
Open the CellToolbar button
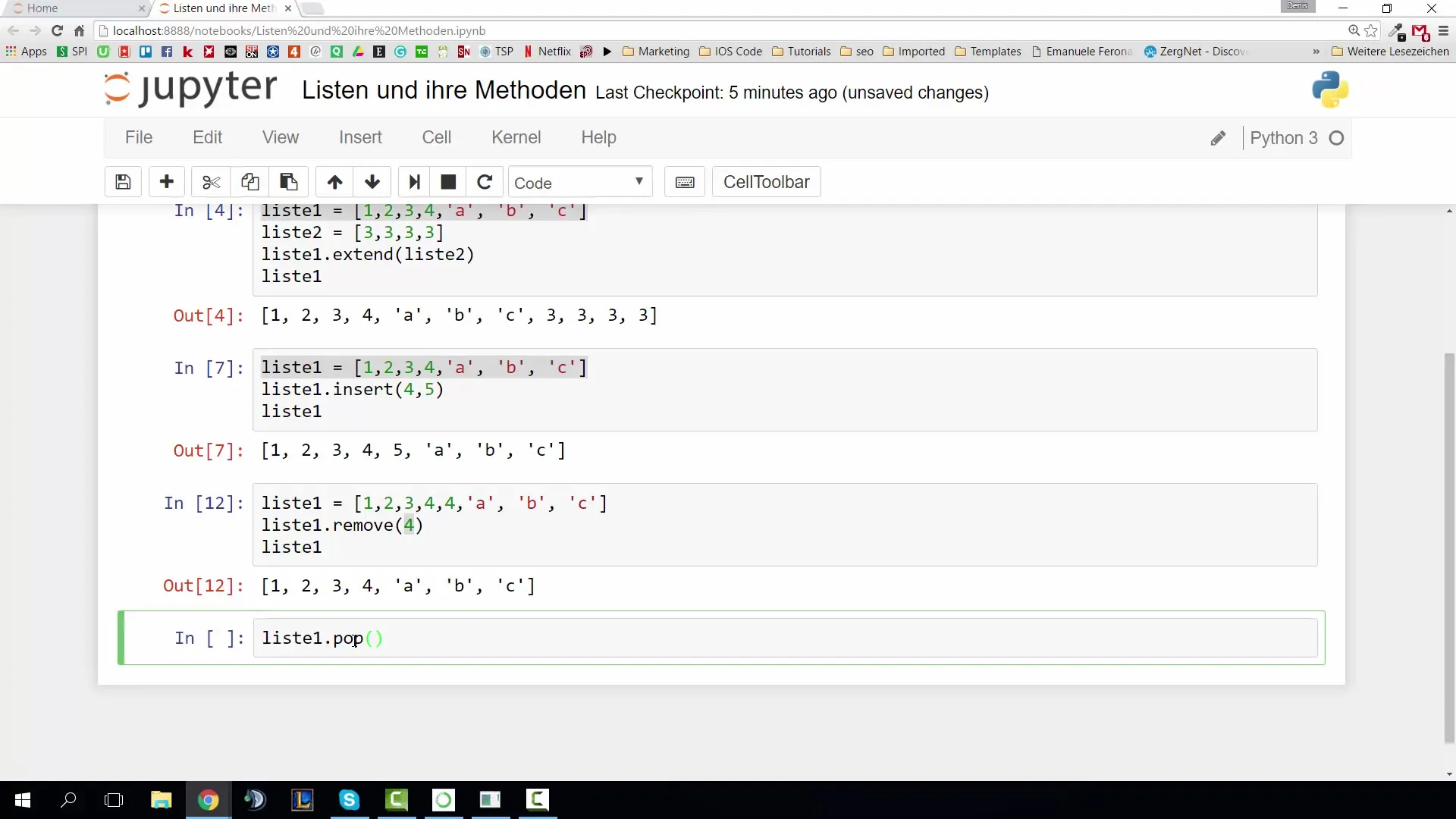[x=766, y=182]
